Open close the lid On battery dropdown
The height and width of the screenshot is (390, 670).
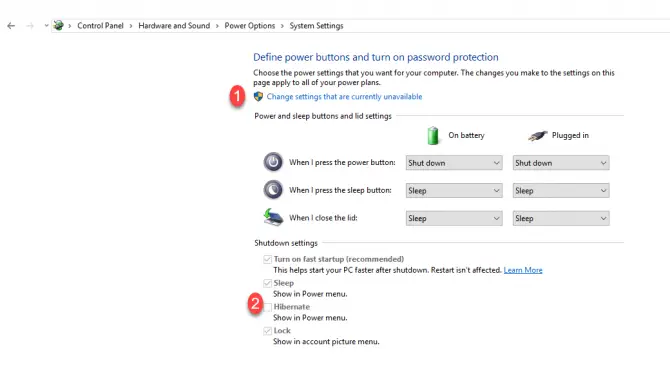454,218
